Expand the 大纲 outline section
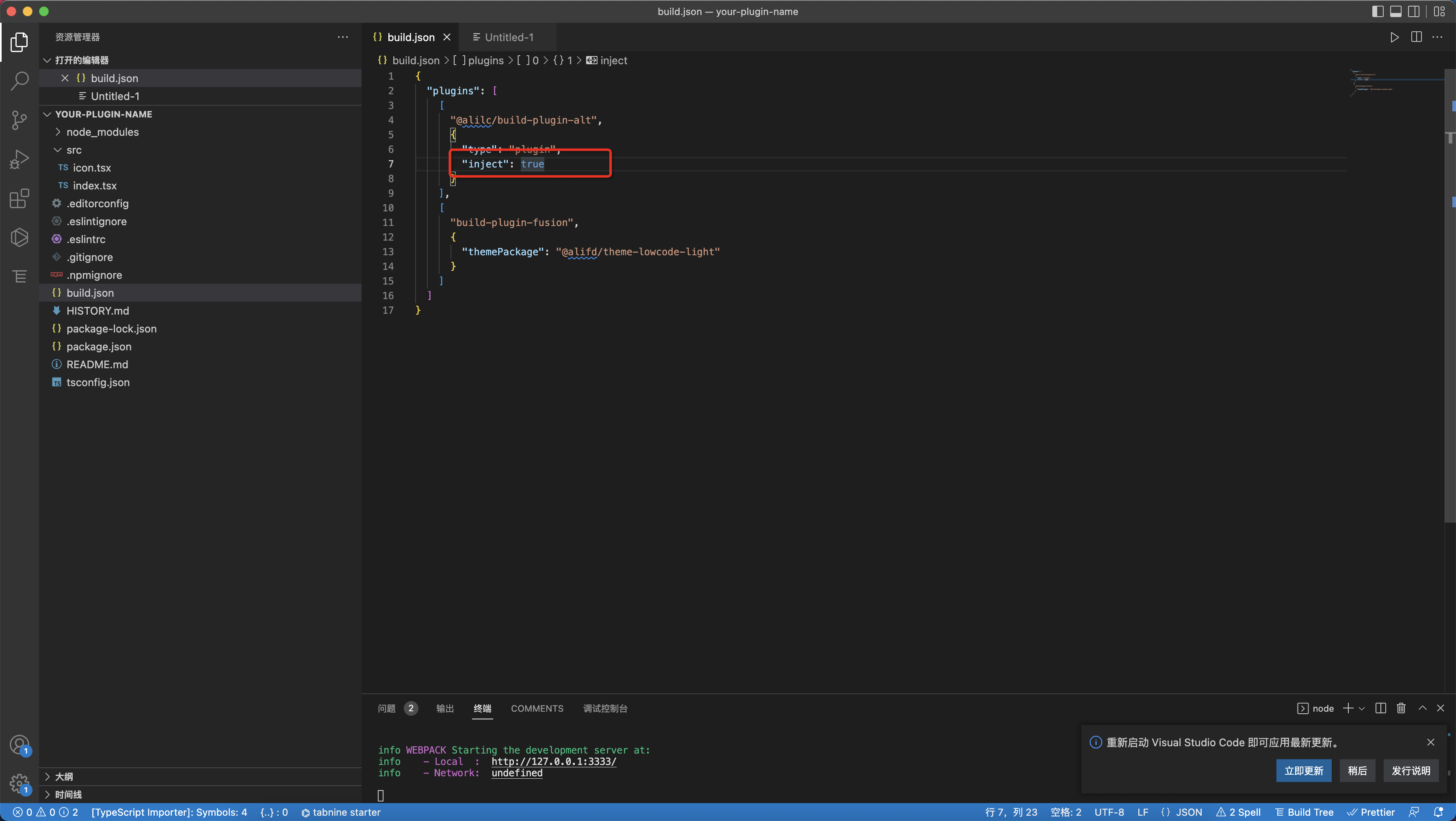The width and height of the screenshot is (1456, 821). click(x=64, y=776)
